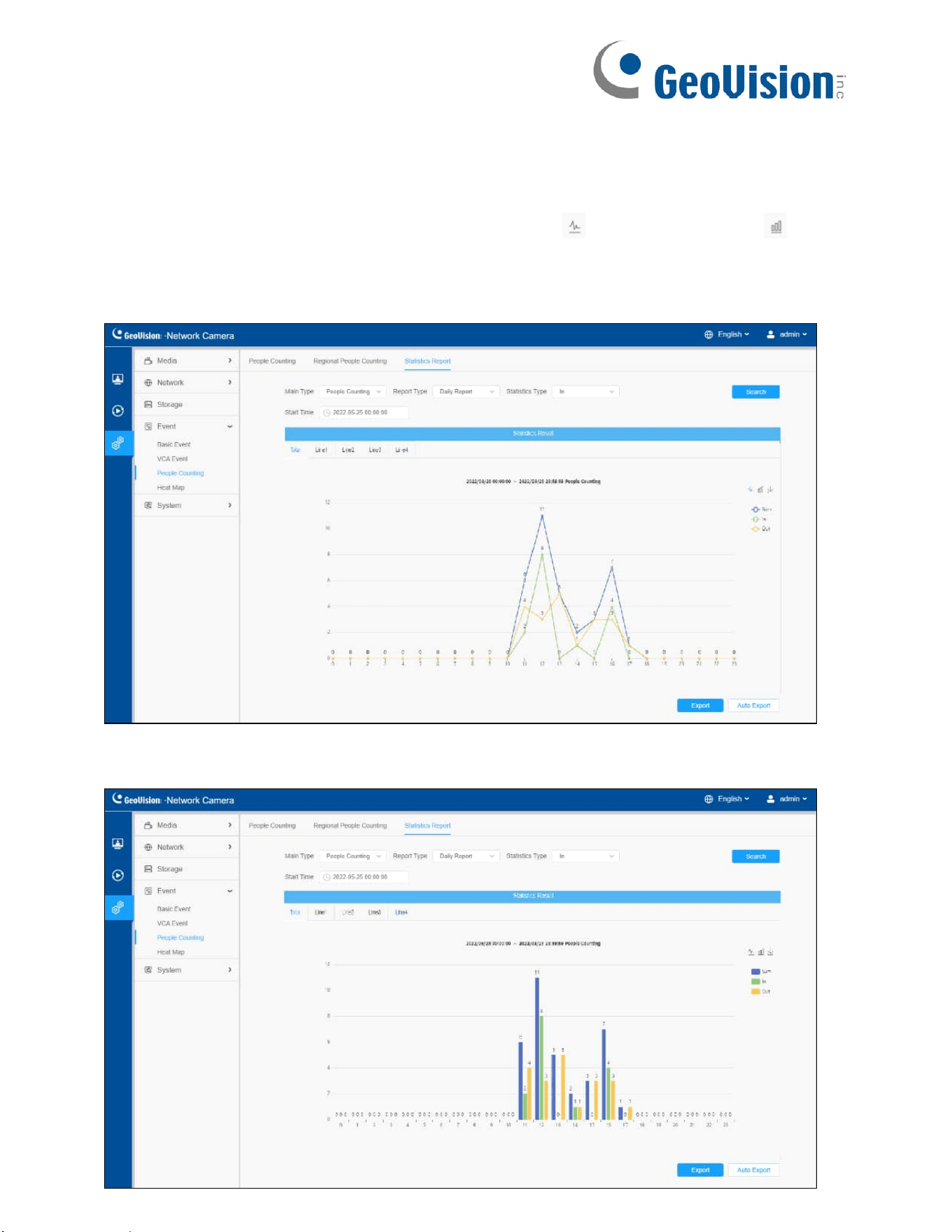The width and height of the screenshot is (952, 1232).
Task: Open Statistics Type dropdown in the bar-chart screenshot
Action: (x=585, y=856)
